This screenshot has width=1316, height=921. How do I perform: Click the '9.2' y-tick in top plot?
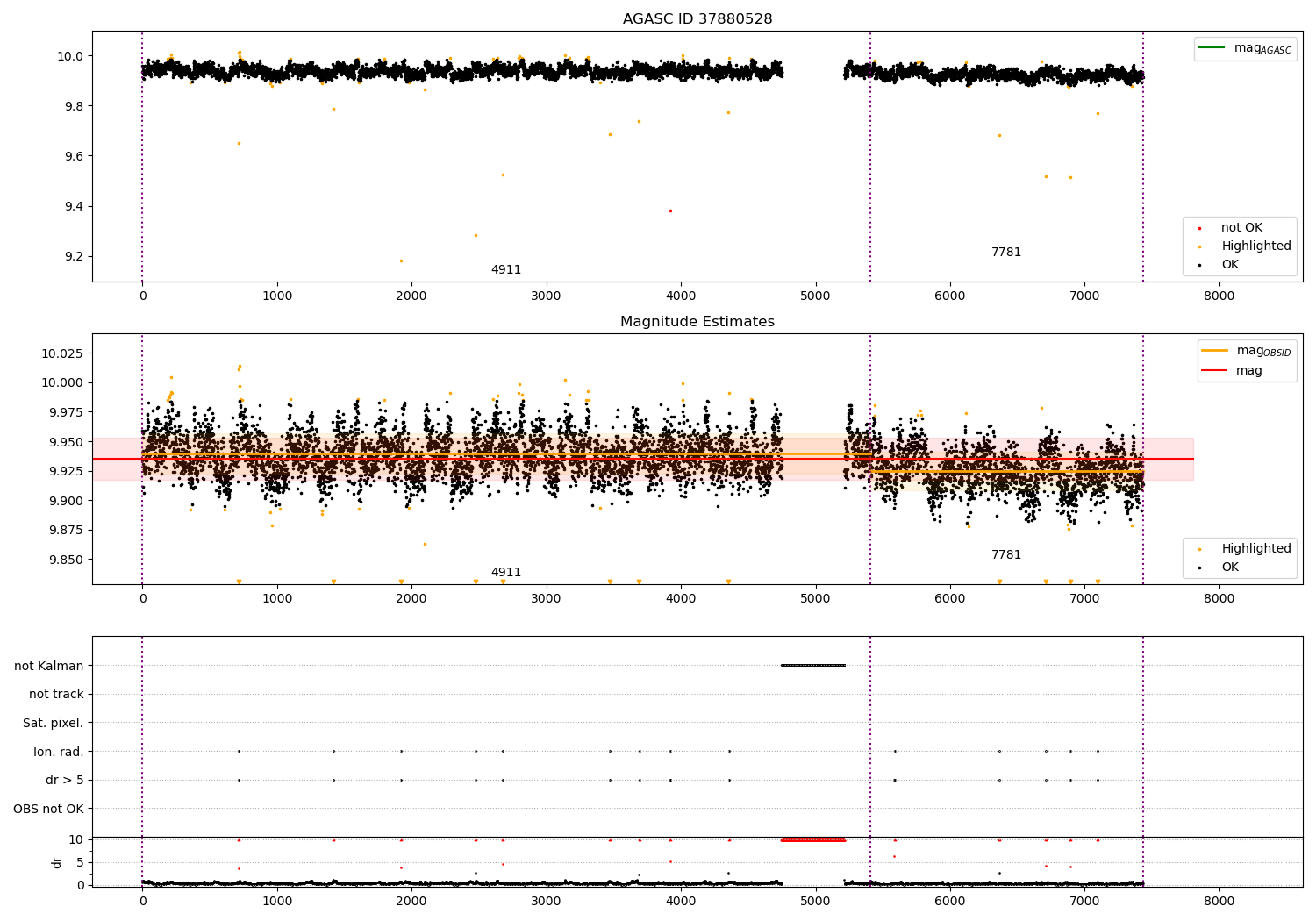pyautogui.click(x=74, y=256)
